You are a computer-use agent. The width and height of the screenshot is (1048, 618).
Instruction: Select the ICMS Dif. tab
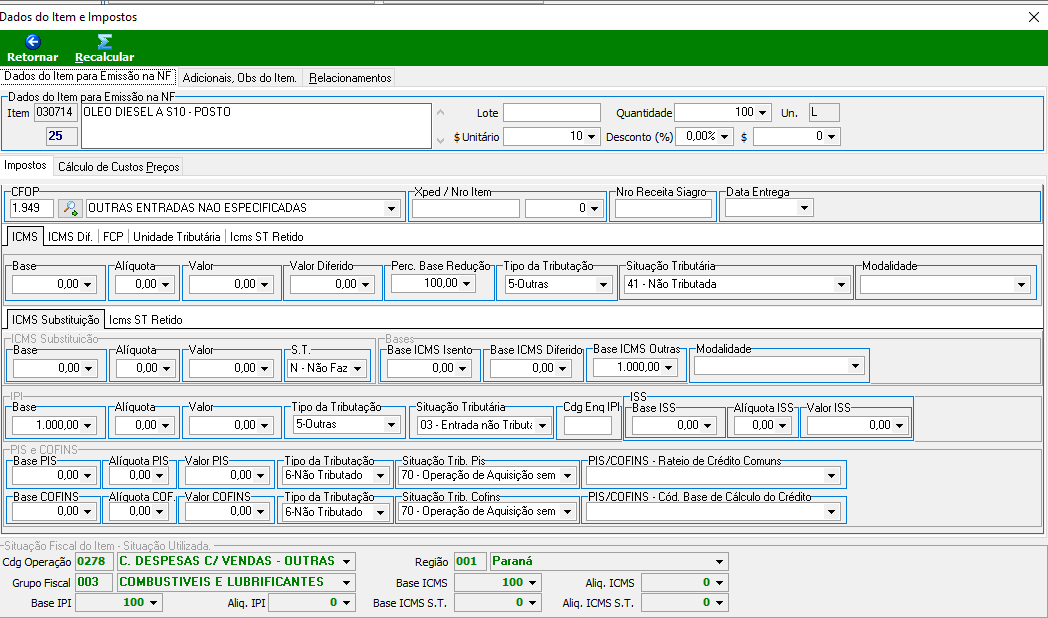coord(70,237)
